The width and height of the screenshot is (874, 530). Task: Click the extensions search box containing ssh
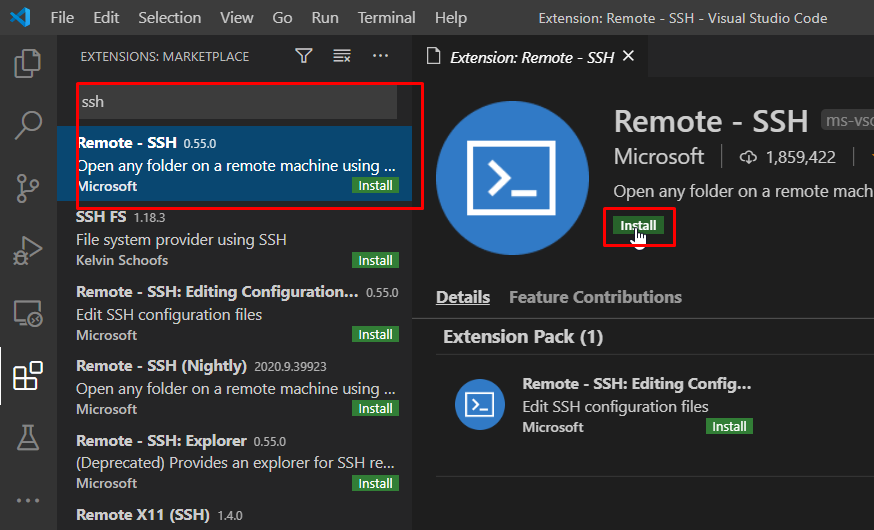click(x=237, y=101)
